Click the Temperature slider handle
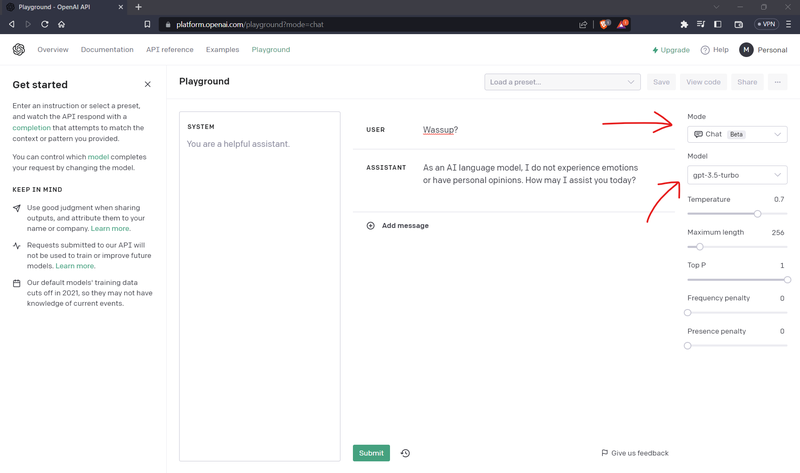Viewport: 800px width, 473px height. [757, 214]
